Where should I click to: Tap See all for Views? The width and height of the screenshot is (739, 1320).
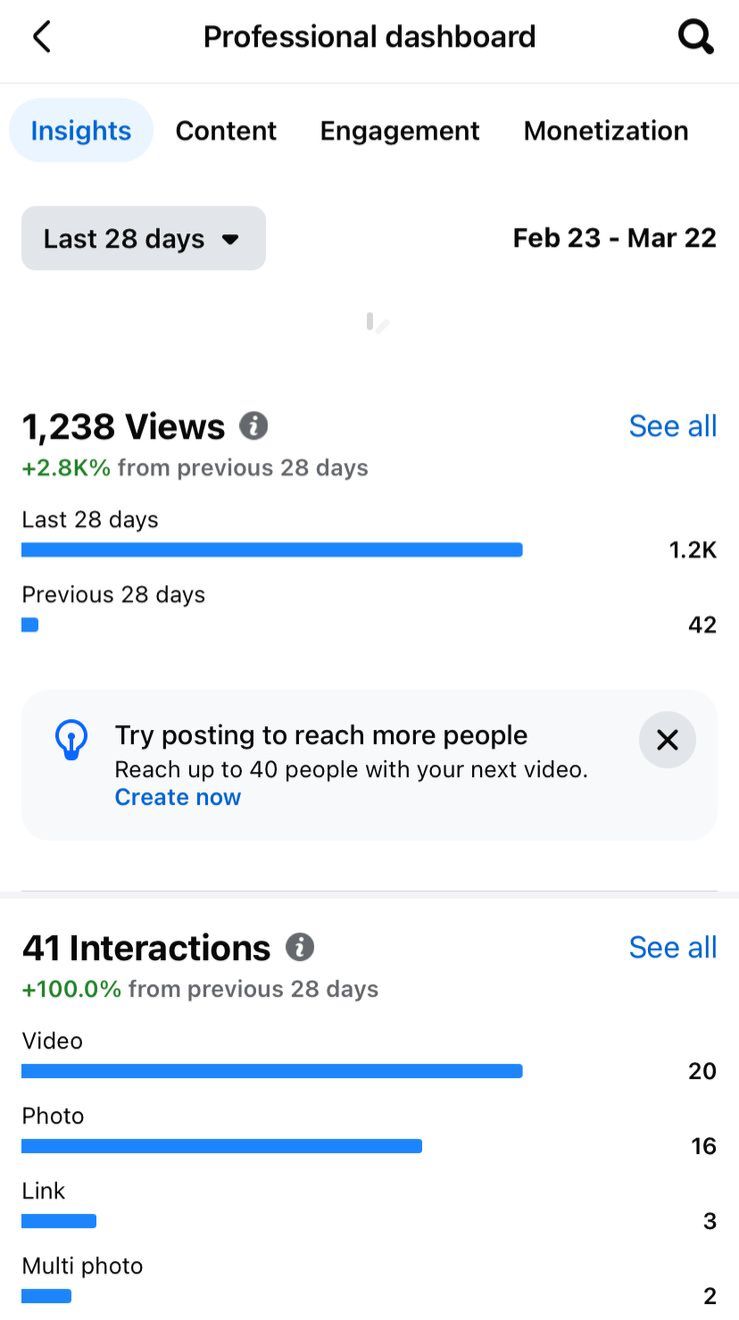tap(672, 426)
